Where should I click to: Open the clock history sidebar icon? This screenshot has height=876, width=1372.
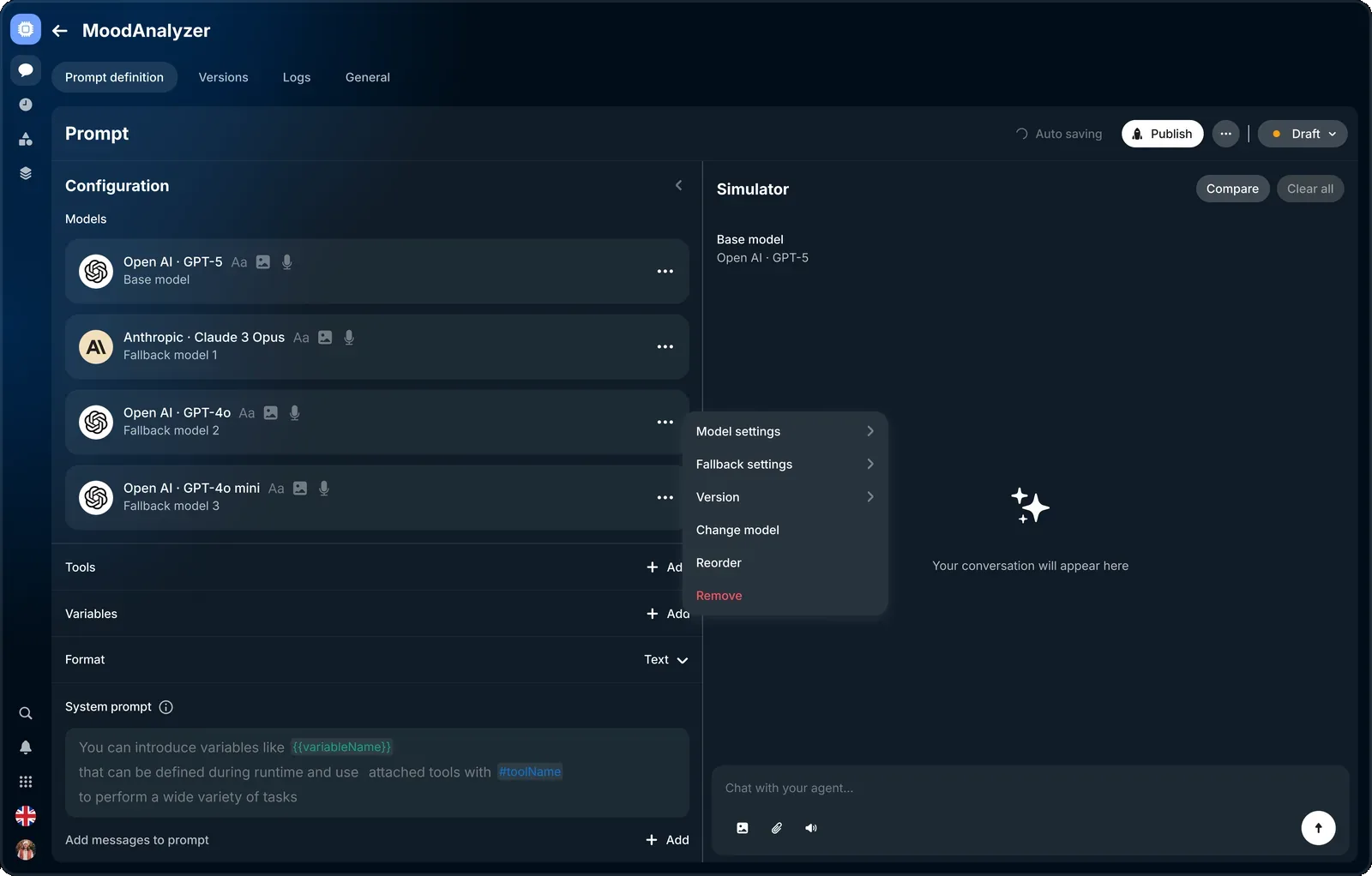26,105
